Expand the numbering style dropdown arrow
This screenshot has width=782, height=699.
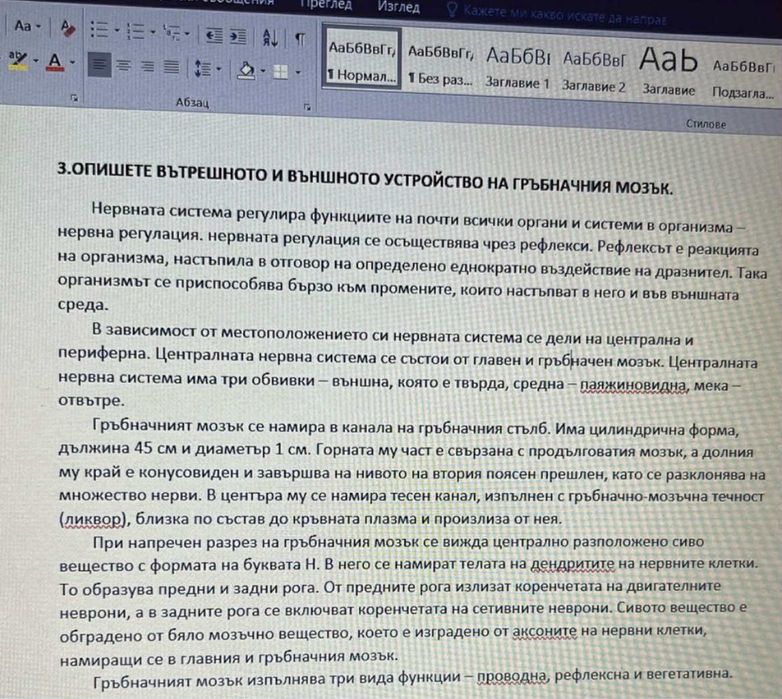pos(153,32)
